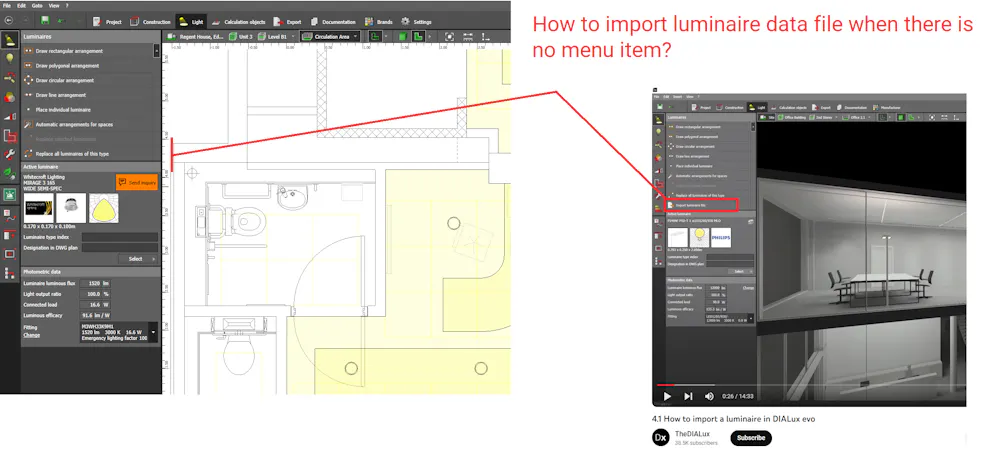1000x464 pixels.
Task: Open the View menu
Action: pyautogui.click(x=54, y=5)
